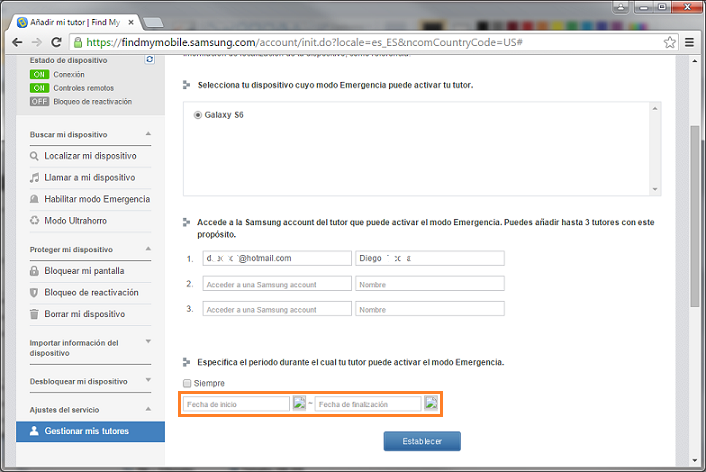Open Localizar mi dispositivo
Image resolution: width=706 pixels, height=472 pixels.
point(90,156)
